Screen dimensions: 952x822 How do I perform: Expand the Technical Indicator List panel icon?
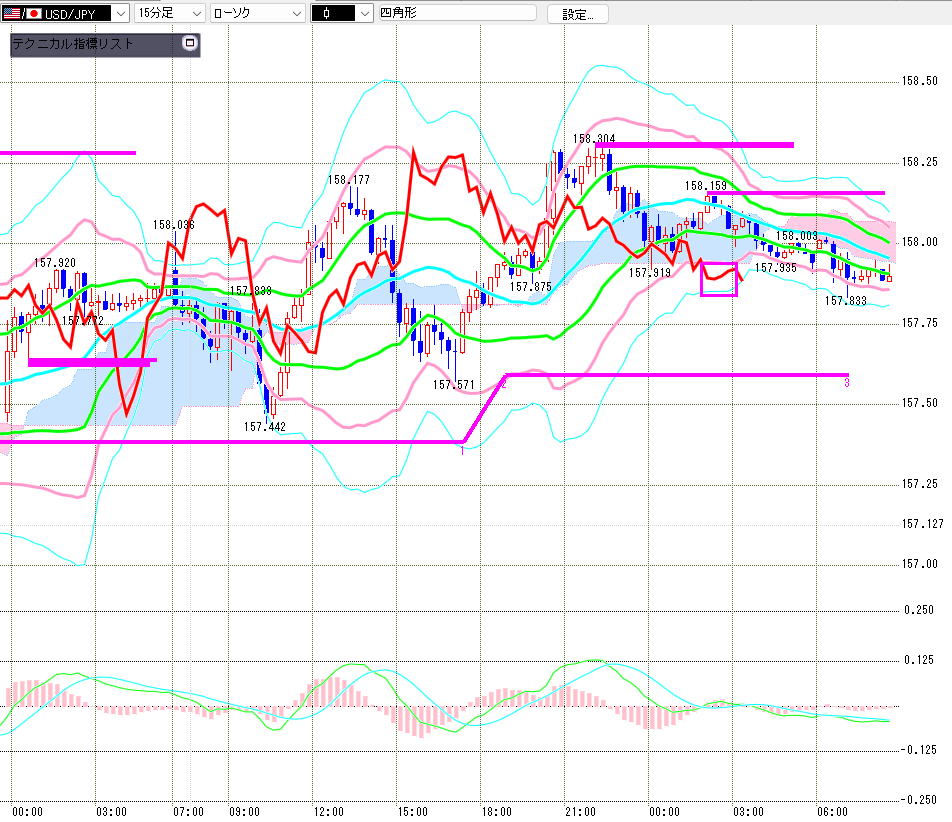click(x=189, y=43)
